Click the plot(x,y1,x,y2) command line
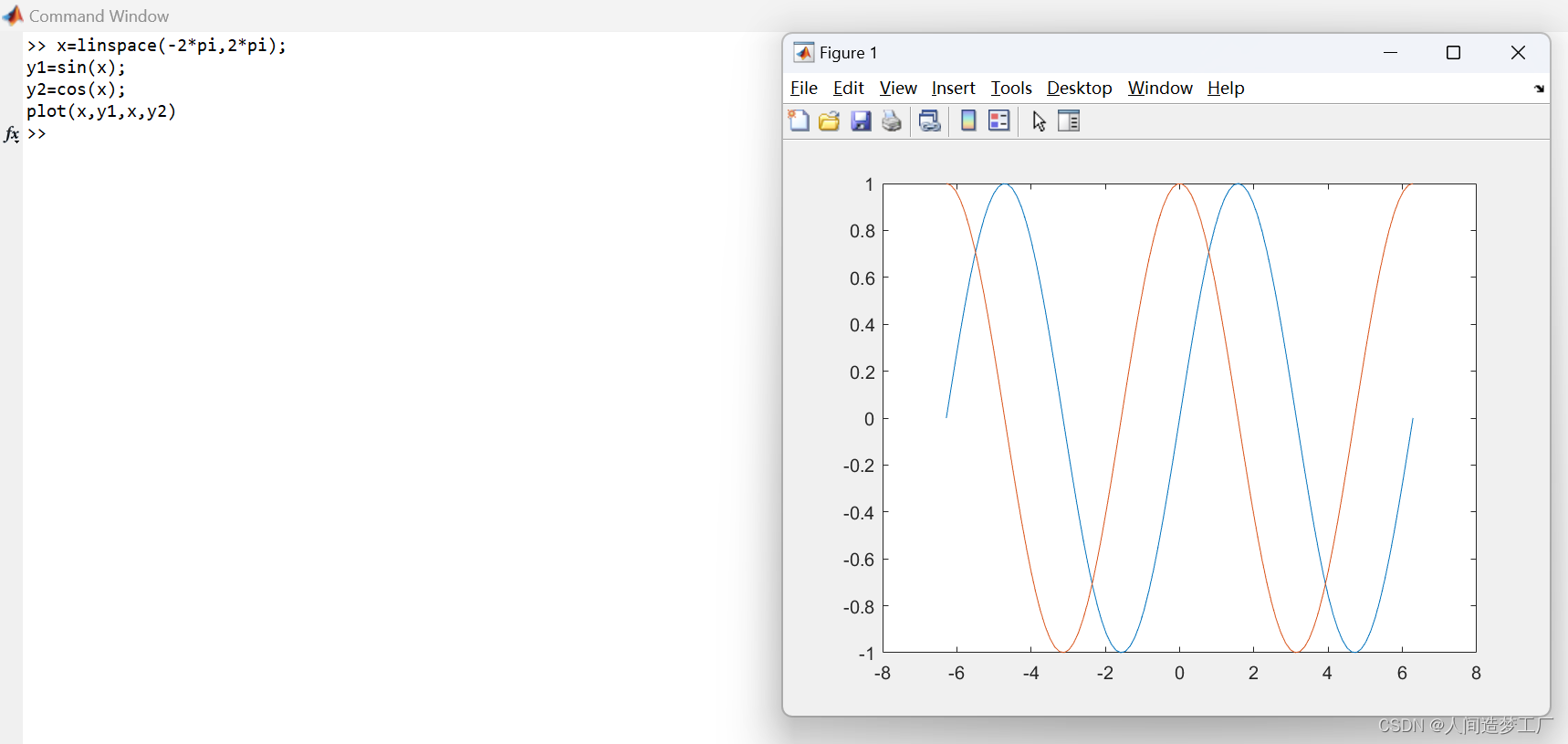This screenshot has width=1568, height=744. [x=101, y=111]
